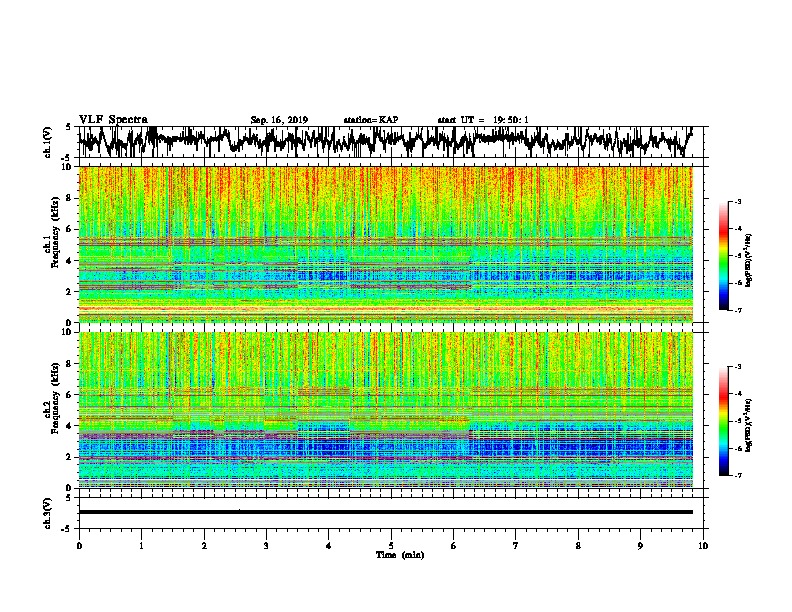Click the time axis tick label "5"
The height and width of the screenshot is (612, 792).
pyautogui.click(x=391, y=546)
